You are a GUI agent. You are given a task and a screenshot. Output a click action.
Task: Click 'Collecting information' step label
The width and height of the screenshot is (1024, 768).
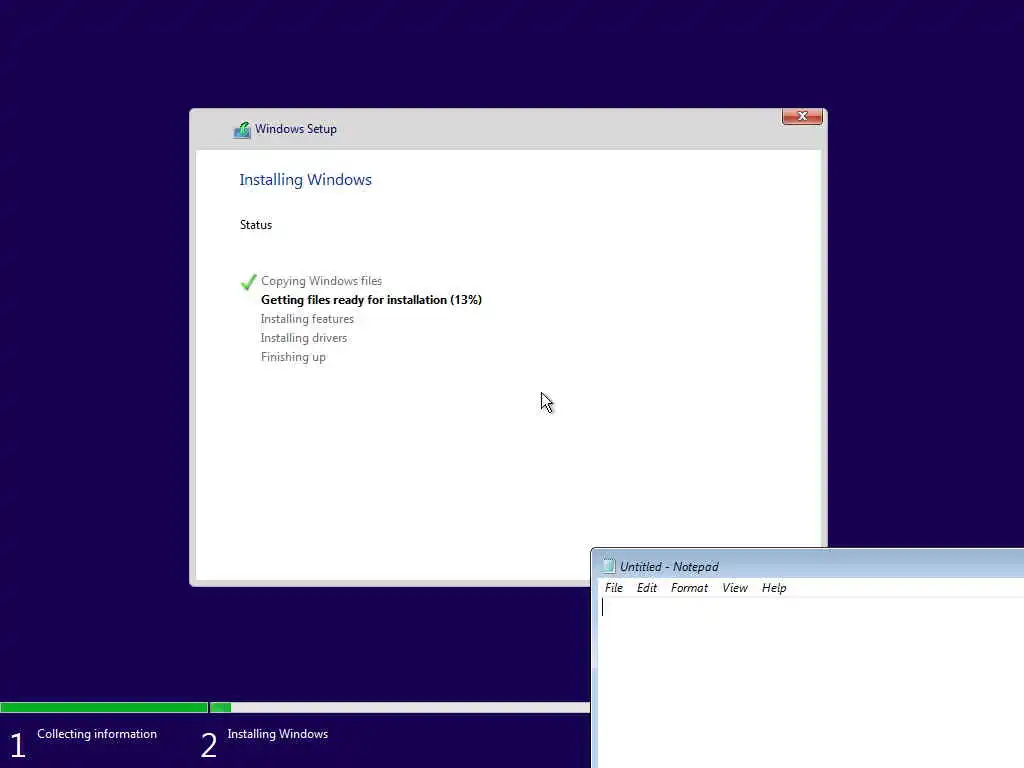point(97,734)
